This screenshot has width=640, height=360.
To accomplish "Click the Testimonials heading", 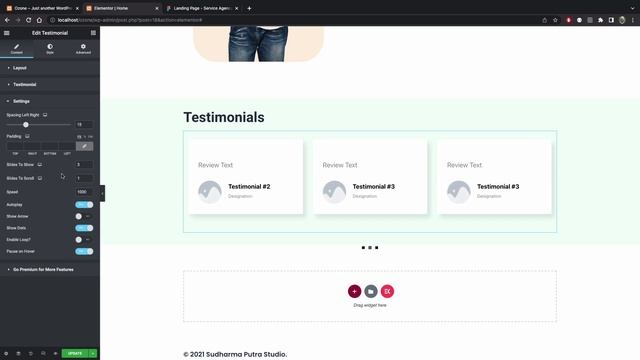I will 224,117.
